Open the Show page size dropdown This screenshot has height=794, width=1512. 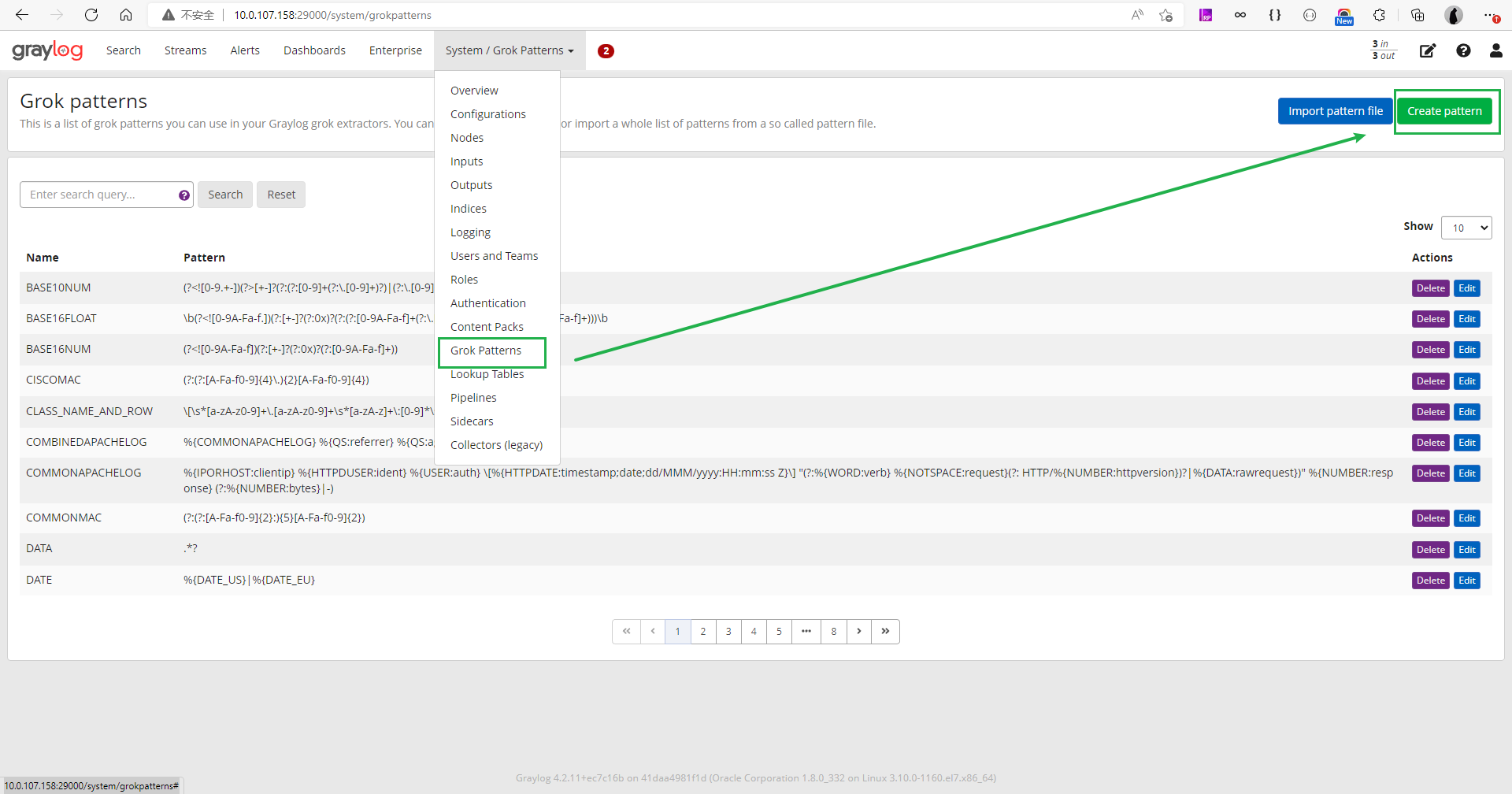pos(1466,228)
